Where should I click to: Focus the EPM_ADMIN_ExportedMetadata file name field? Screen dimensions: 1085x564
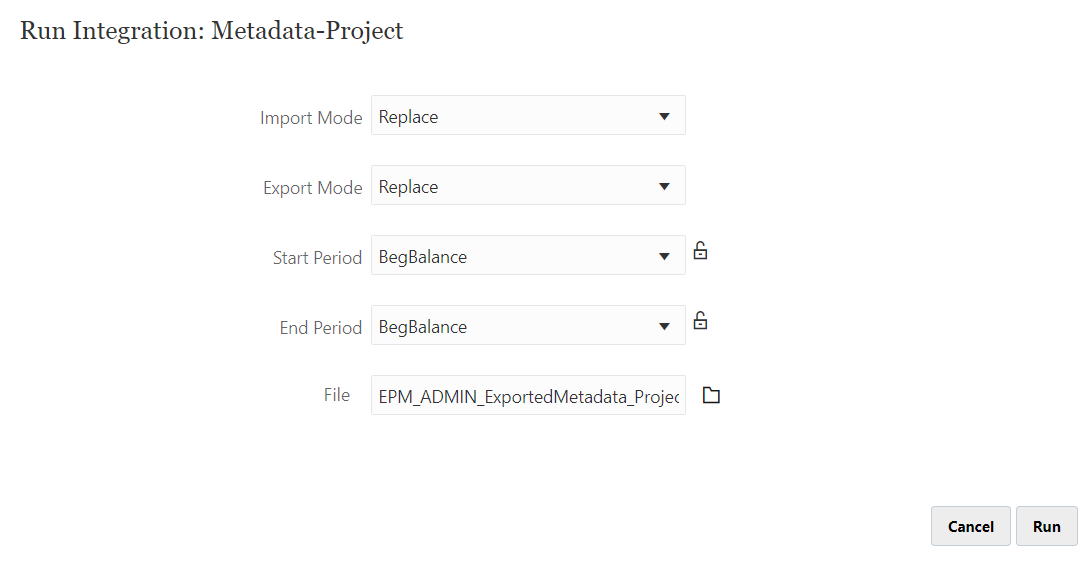click(x=528, y=395)
